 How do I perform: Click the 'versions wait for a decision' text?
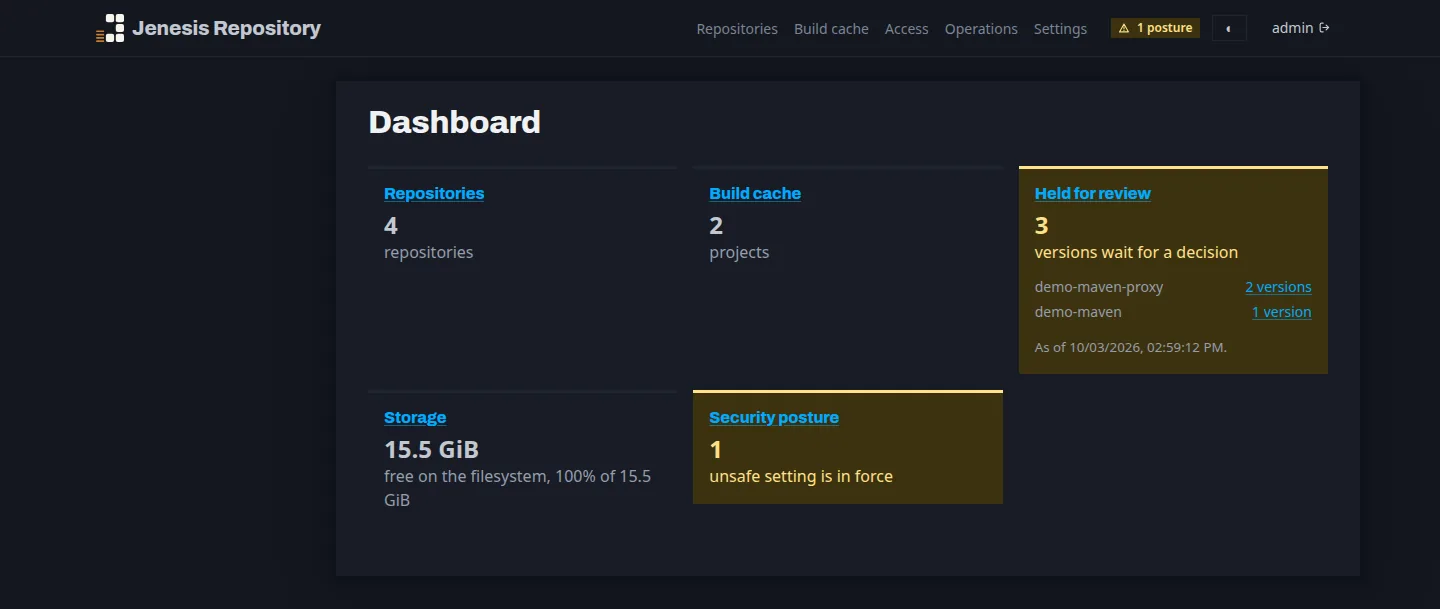click(1136, 252)
